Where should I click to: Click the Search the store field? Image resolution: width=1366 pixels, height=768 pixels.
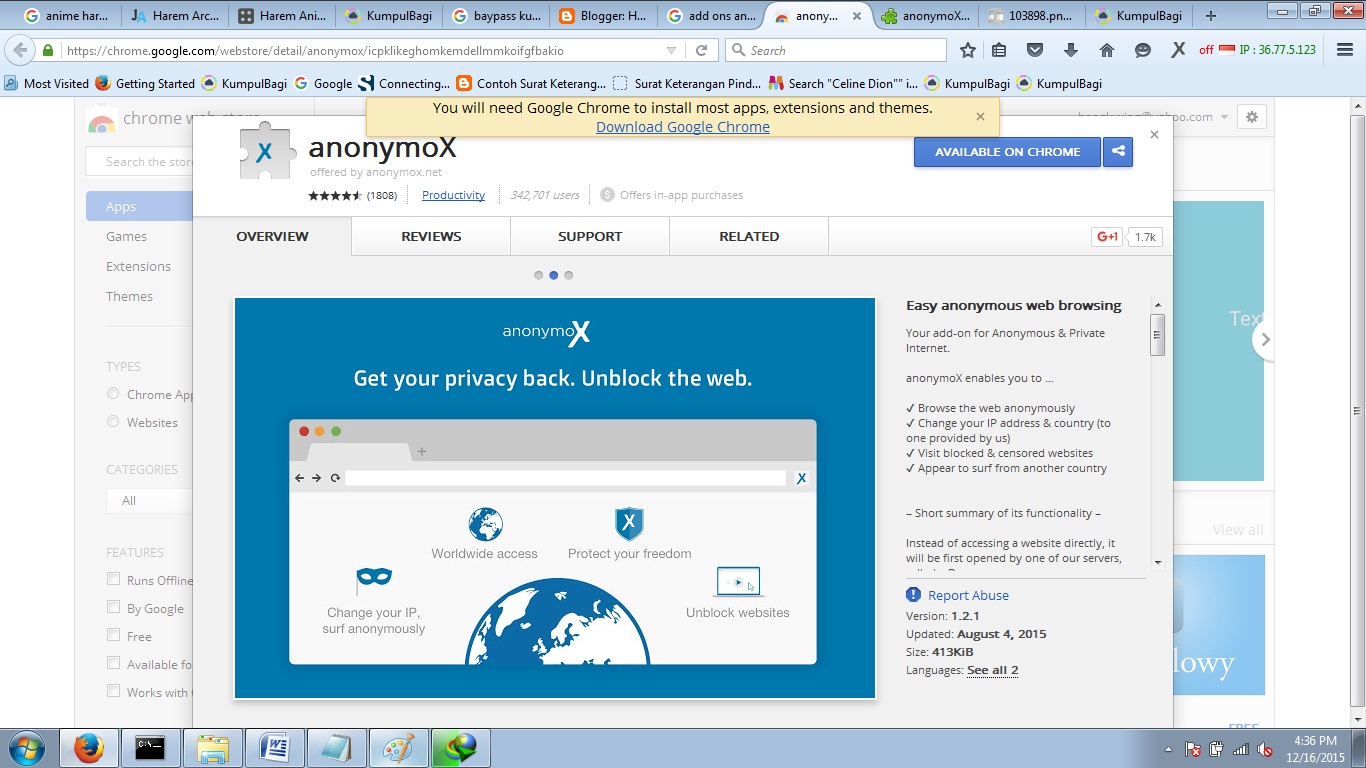[x=140, y=161]
